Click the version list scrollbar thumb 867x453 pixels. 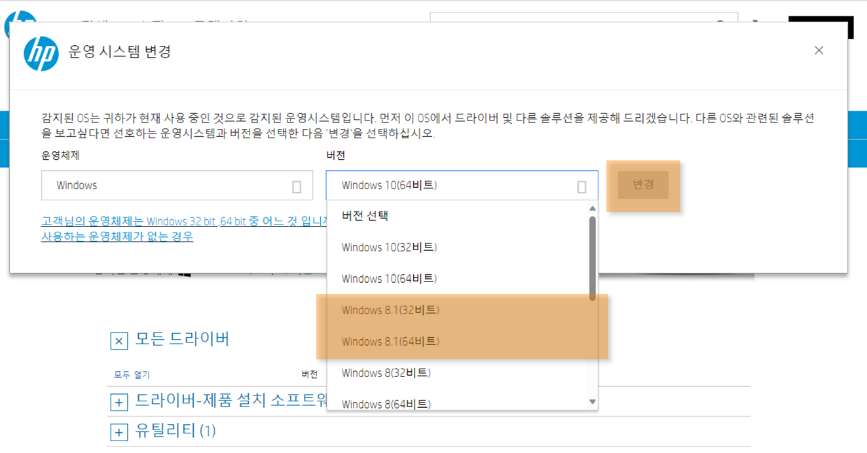click(x=592, y=258)
